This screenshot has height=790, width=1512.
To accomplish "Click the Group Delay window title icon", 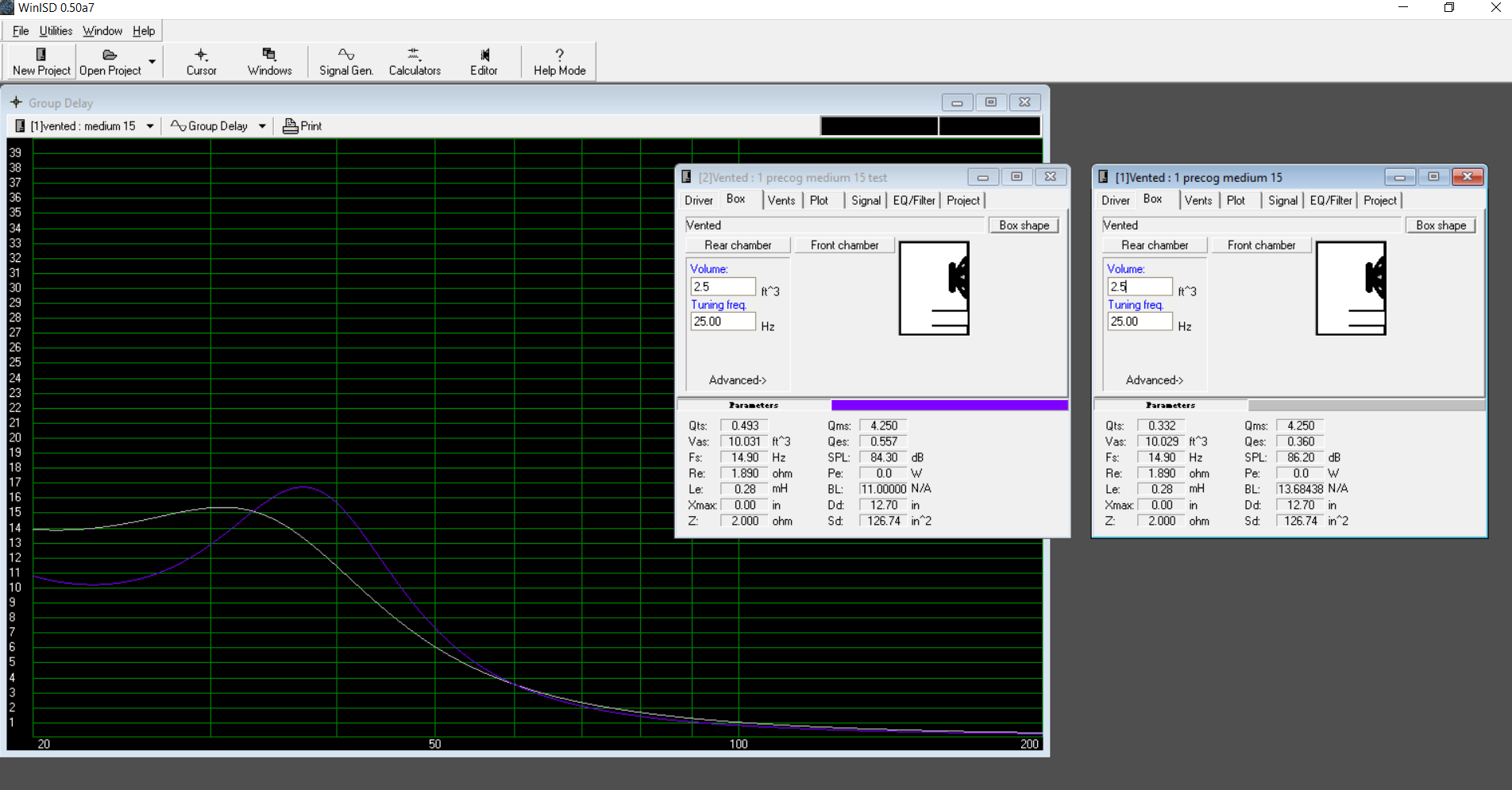I will (16, 102).
